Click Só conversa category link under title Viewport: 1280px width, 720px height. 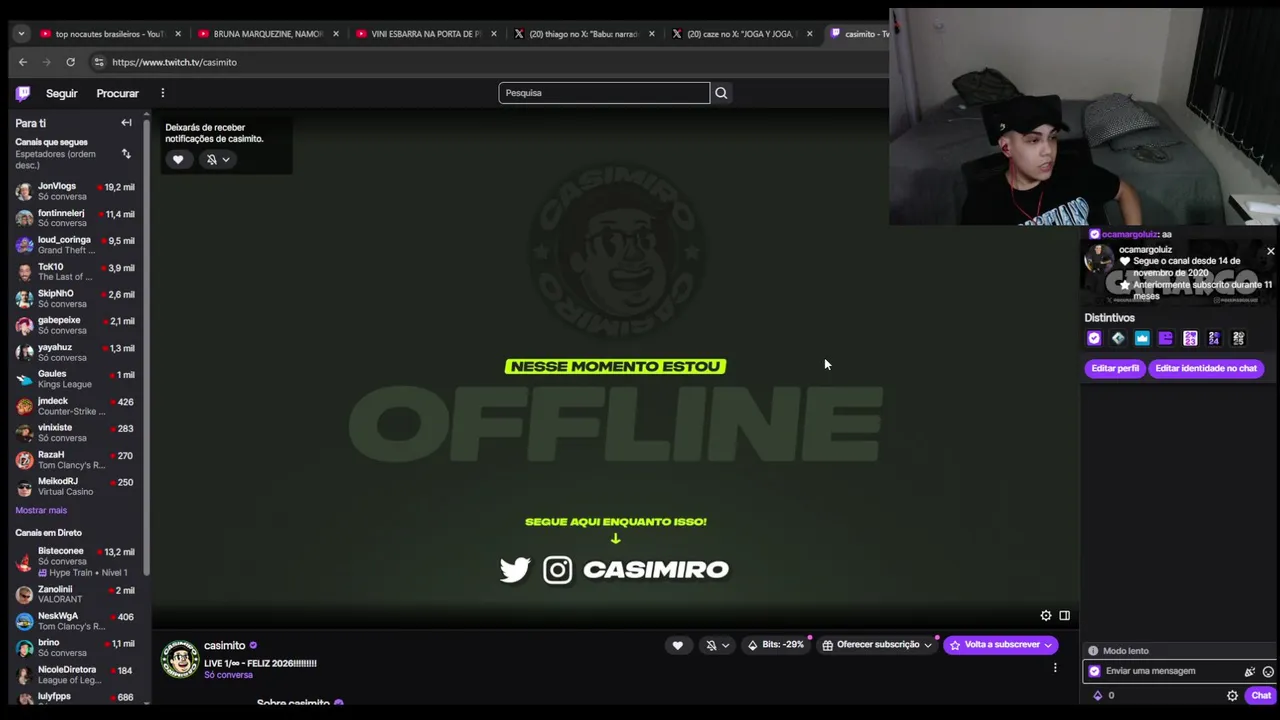point(228,675)
